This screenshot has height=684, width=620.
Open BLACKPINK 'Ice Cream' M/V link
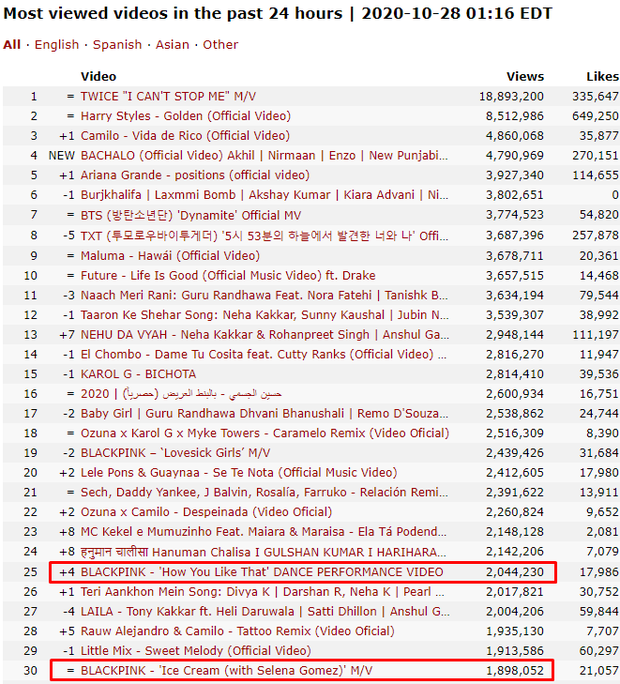click(x=226, y=670)
